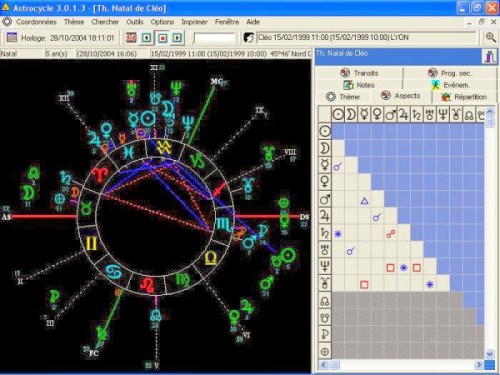
Task: Click the Venus column header in aspects grid
Action: [x=377, y=115]
